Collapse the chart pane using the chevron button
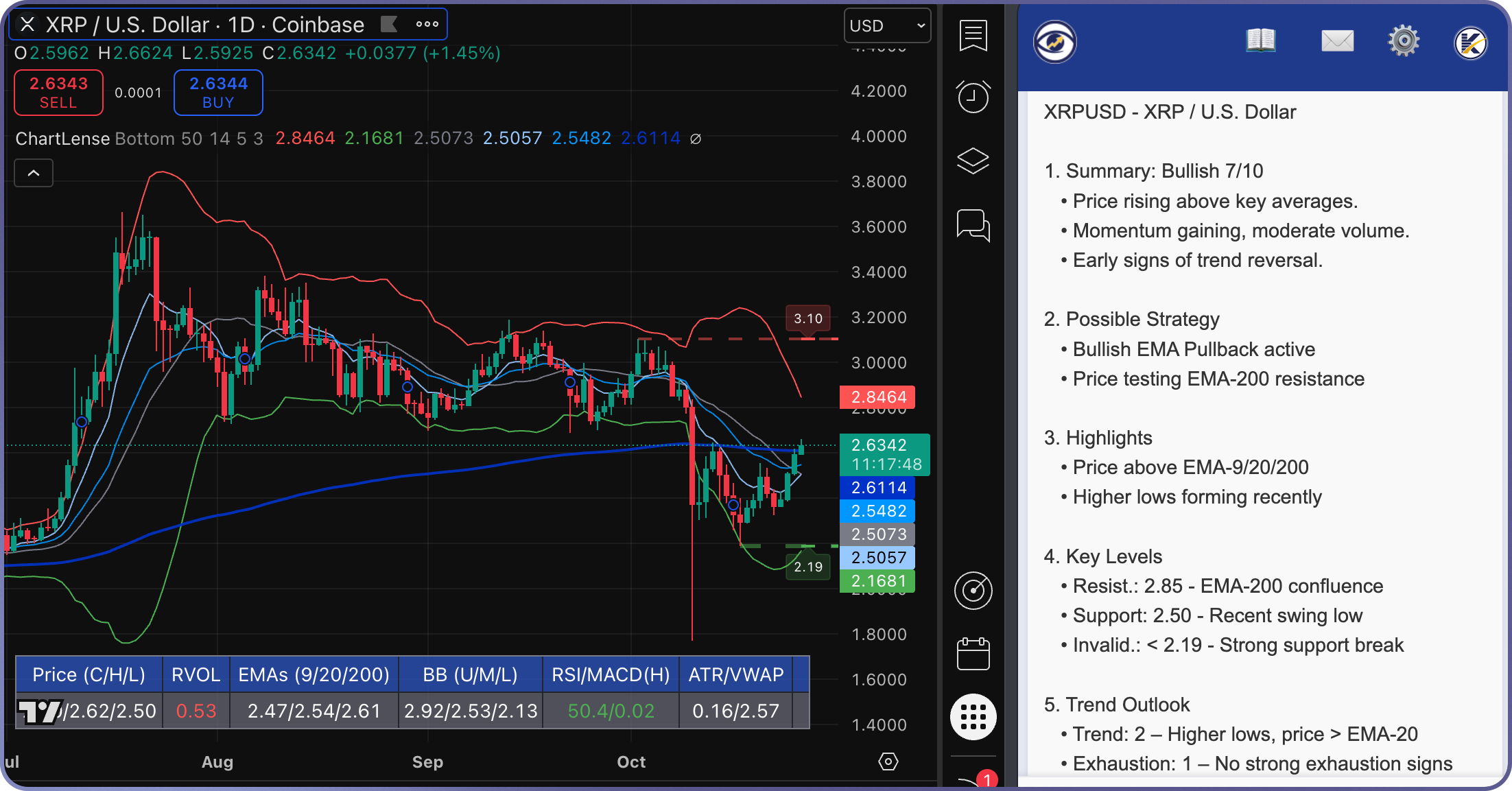 (x=33, y=173)
